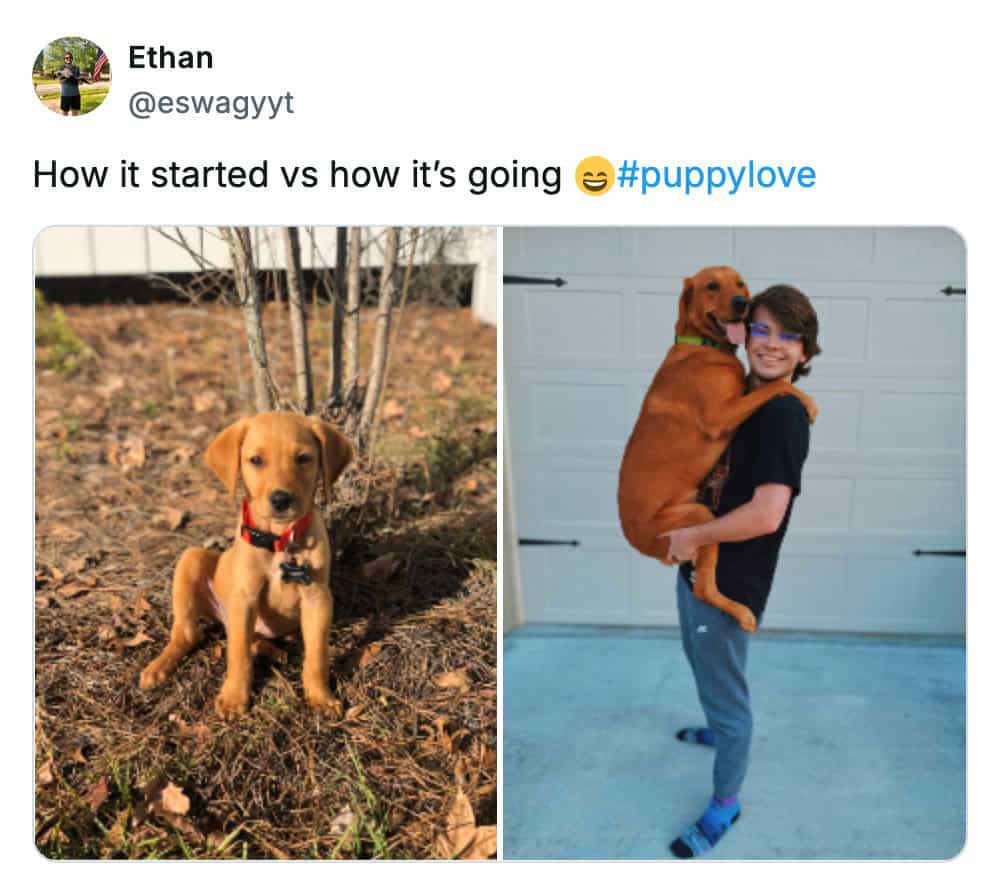This screenshot has height=892, width=996.
Task: Follow the #puppylove hashtag
Action: [716, 175]
